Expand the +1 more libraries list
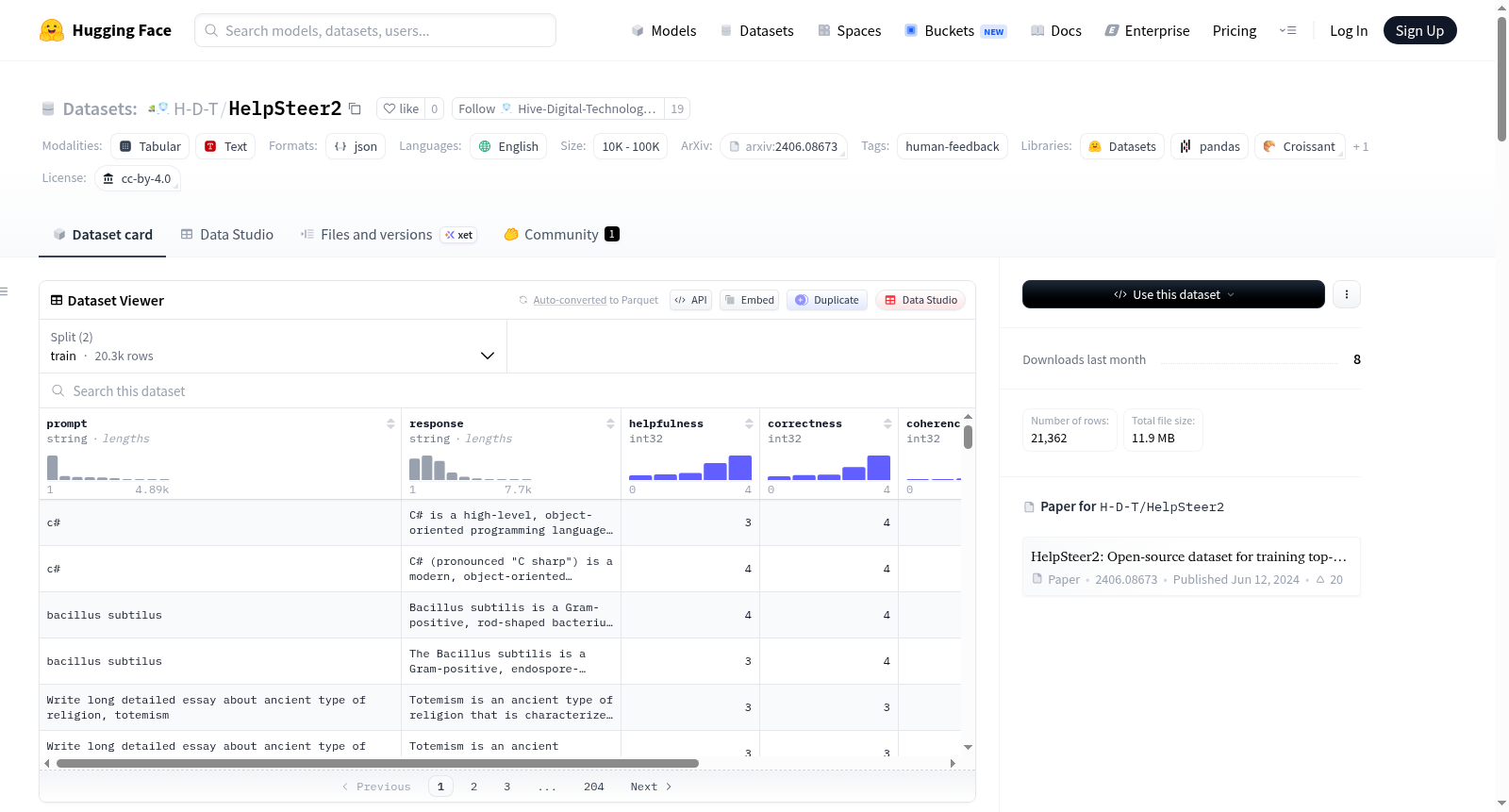1509x812 pixels. coord(1360,146)
